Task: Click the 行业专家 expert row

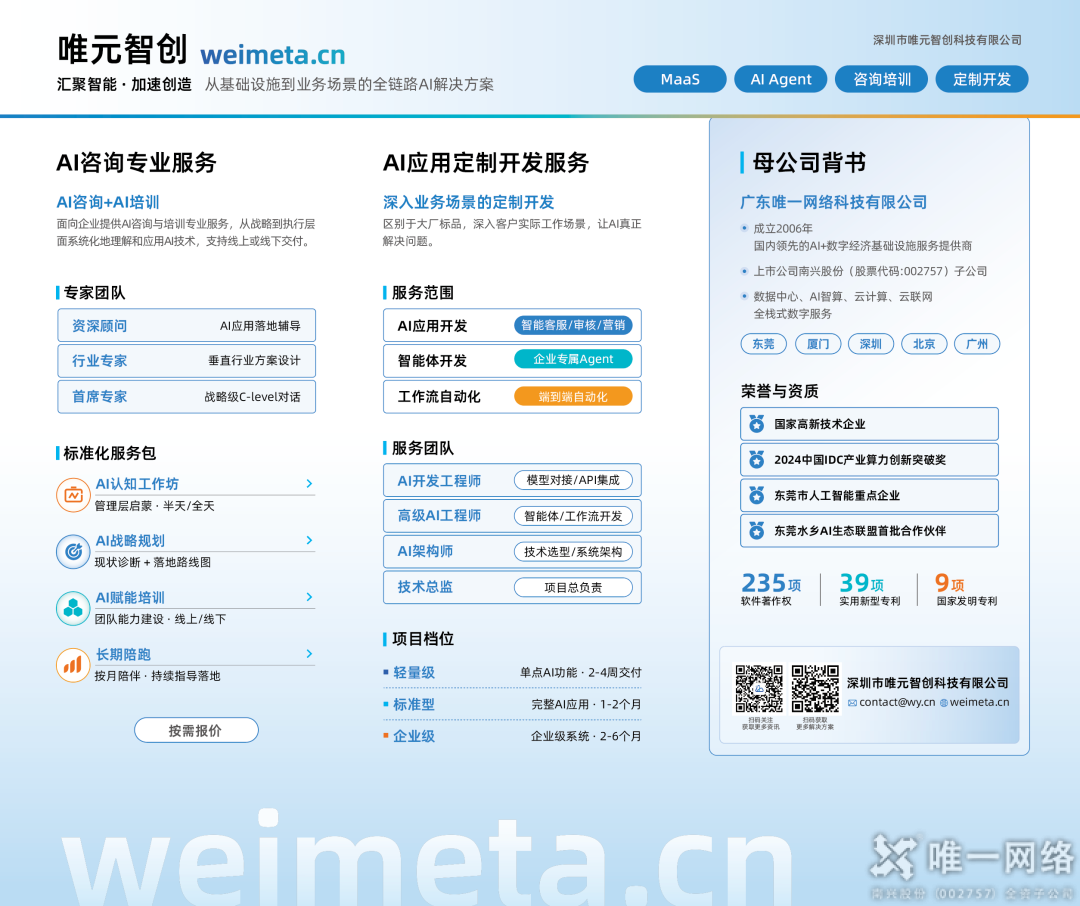Action: pyautogui.click(x=187, y=361)
